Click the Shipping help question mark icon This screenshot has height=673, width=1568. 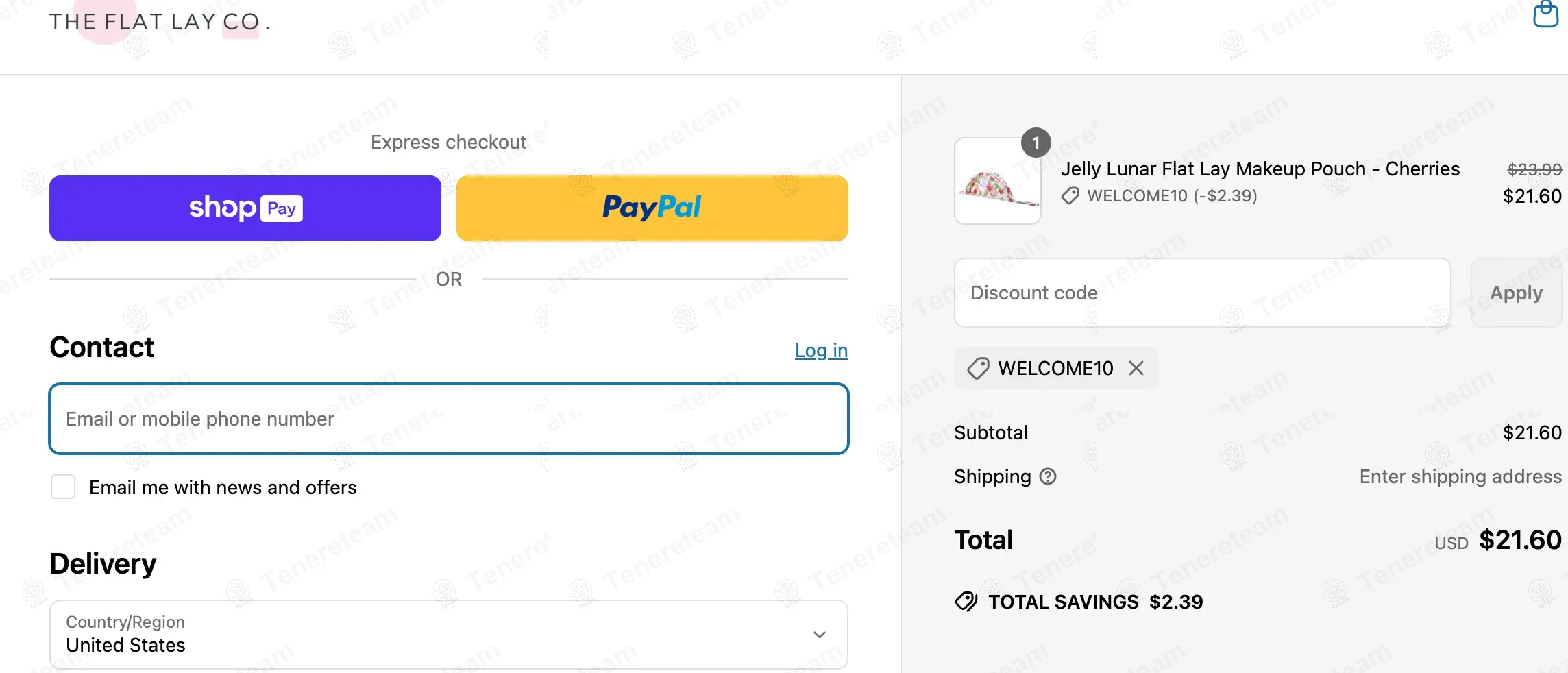pyautogui.click(x=1048, y=476)
